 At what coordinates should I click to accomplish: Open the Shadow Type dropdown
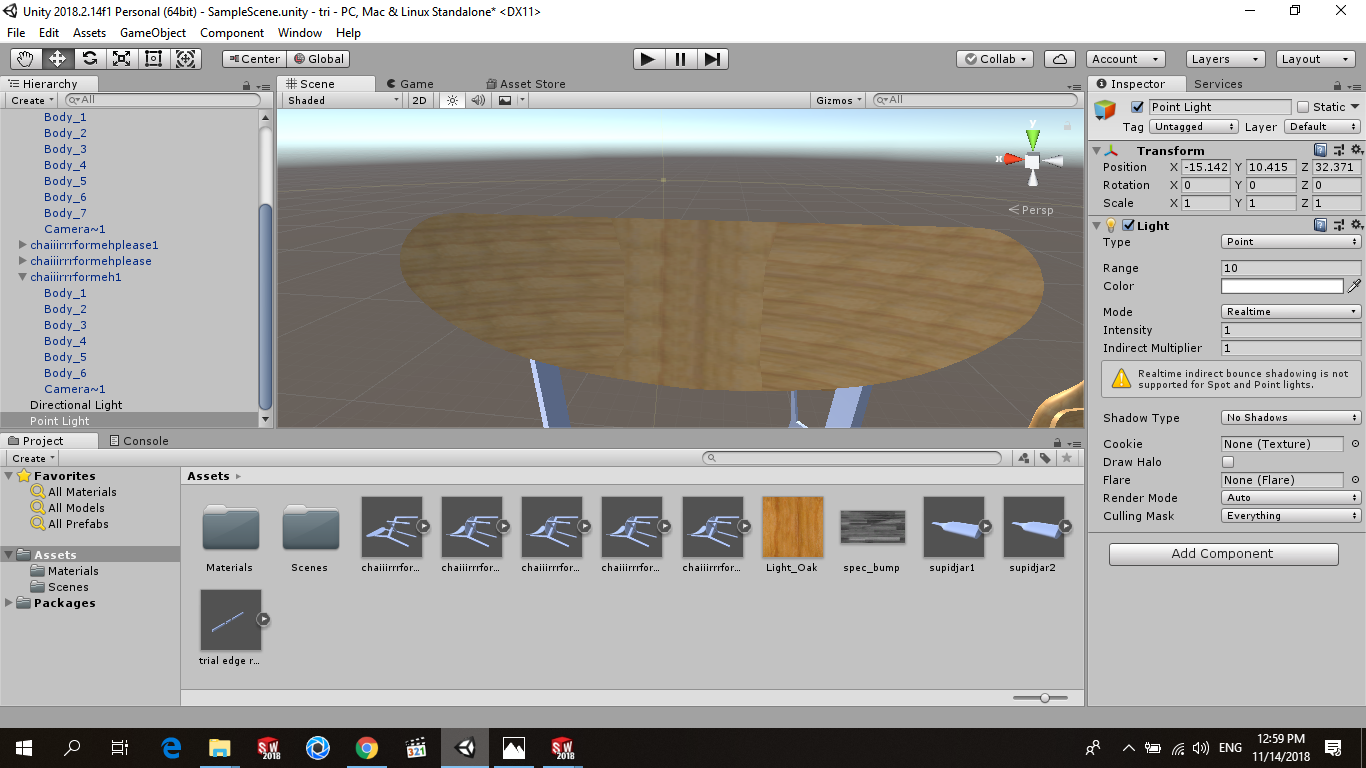pyautogui.click(x=1291, y=418)
